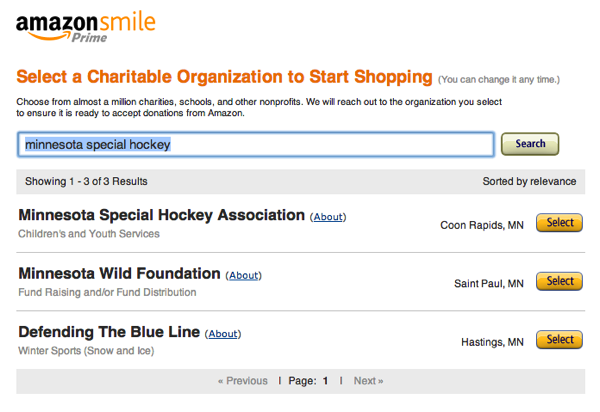Open Defending The Blue Line result title
The width and height of the screenshot is (600, 412).
pos(109,332)
